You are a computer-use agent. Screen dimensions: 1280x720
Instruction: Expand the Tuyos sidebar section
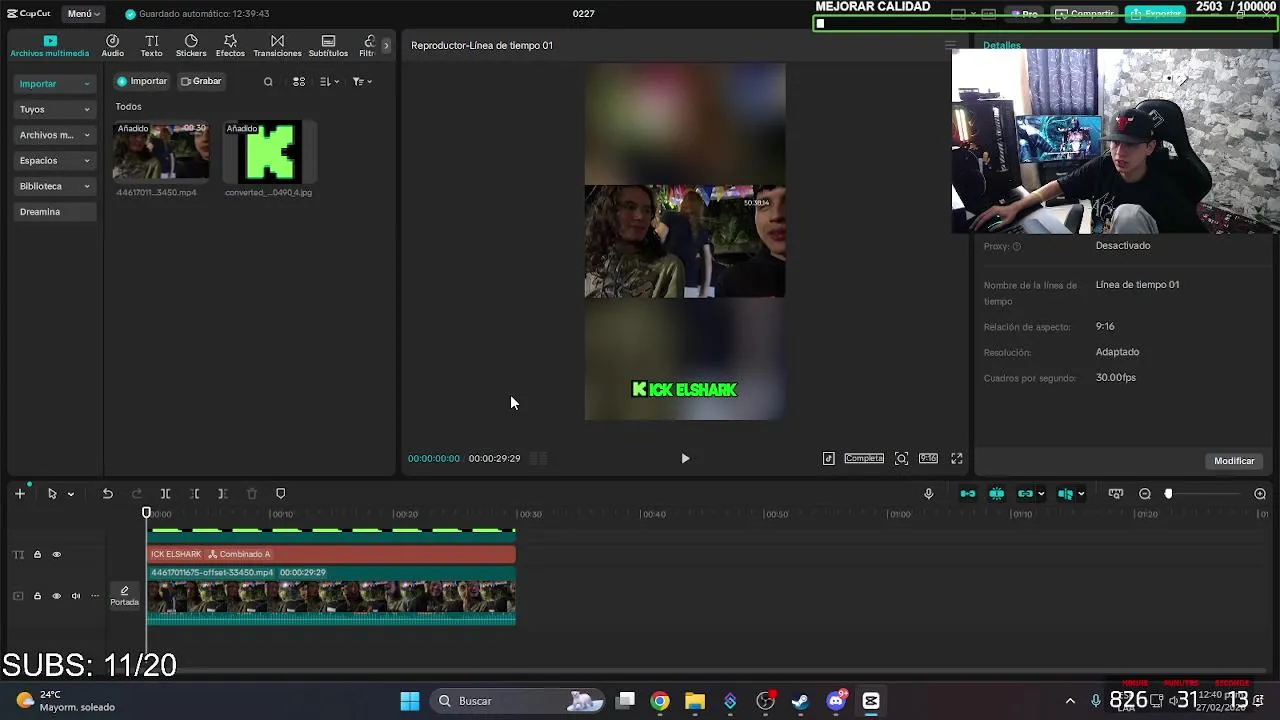tap(55, 109)
